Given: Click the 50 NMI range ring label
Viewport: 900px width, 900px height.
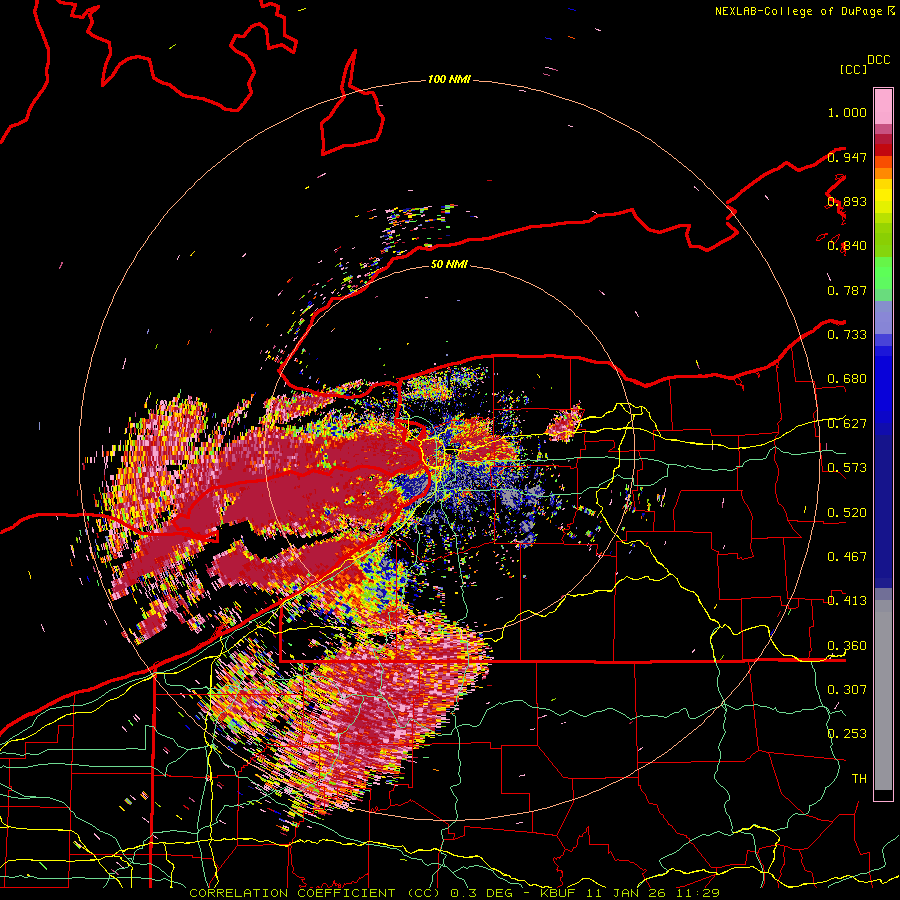Looking at the screenshot, I should coord(449,264).
